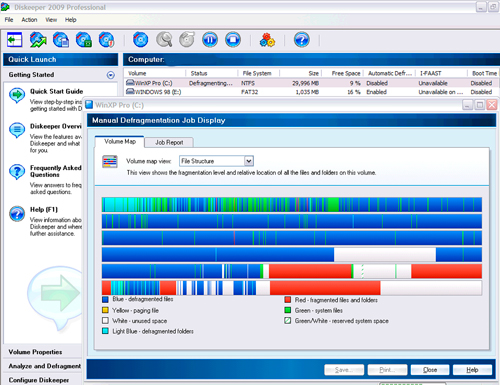Select the '1,035 MB' size cell
The height and width of the screenshot is (385, 500).
[307, 92]
